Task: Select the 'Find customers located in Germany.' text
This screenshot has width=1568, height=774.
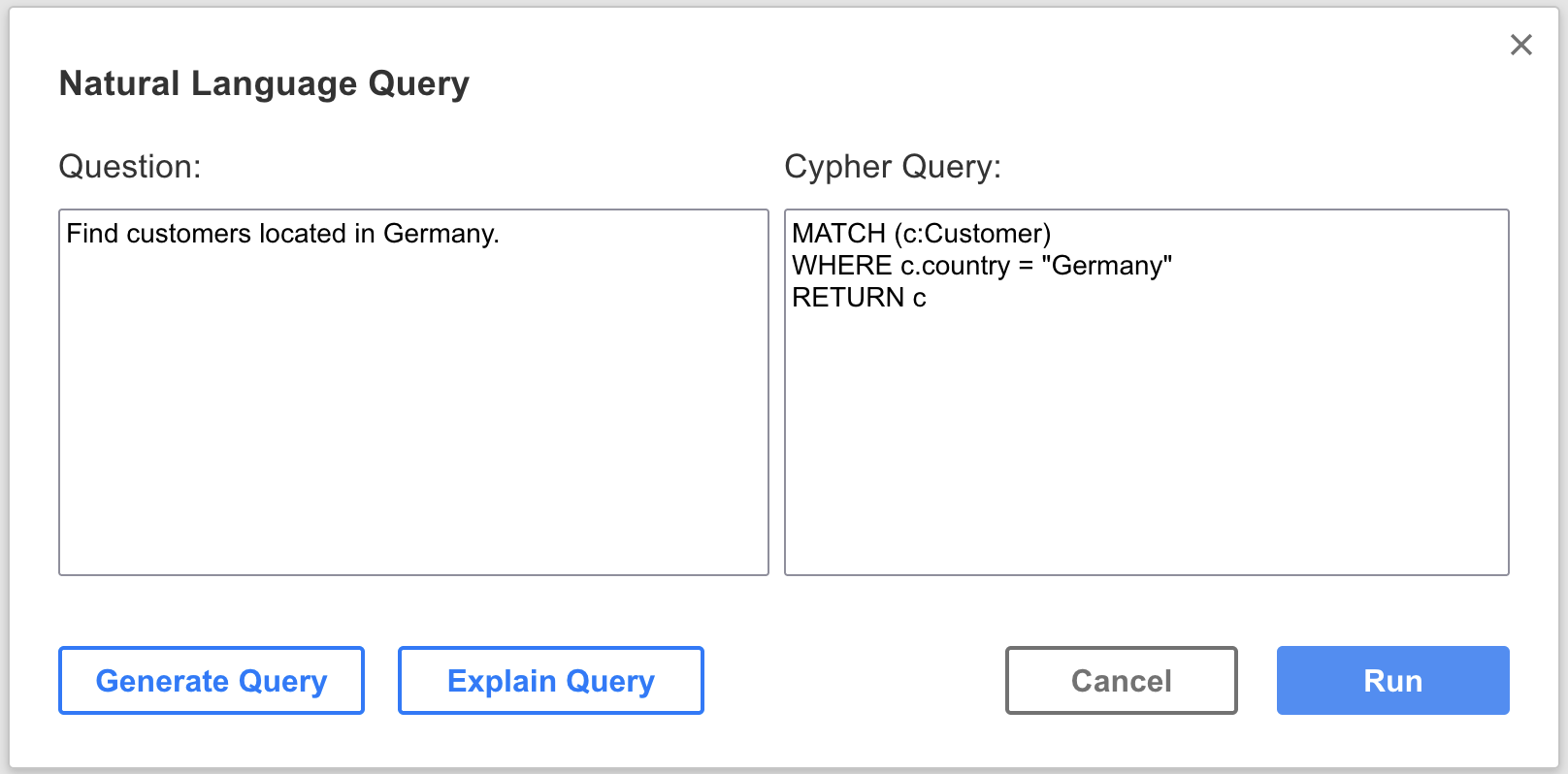Action: [282, 234]
